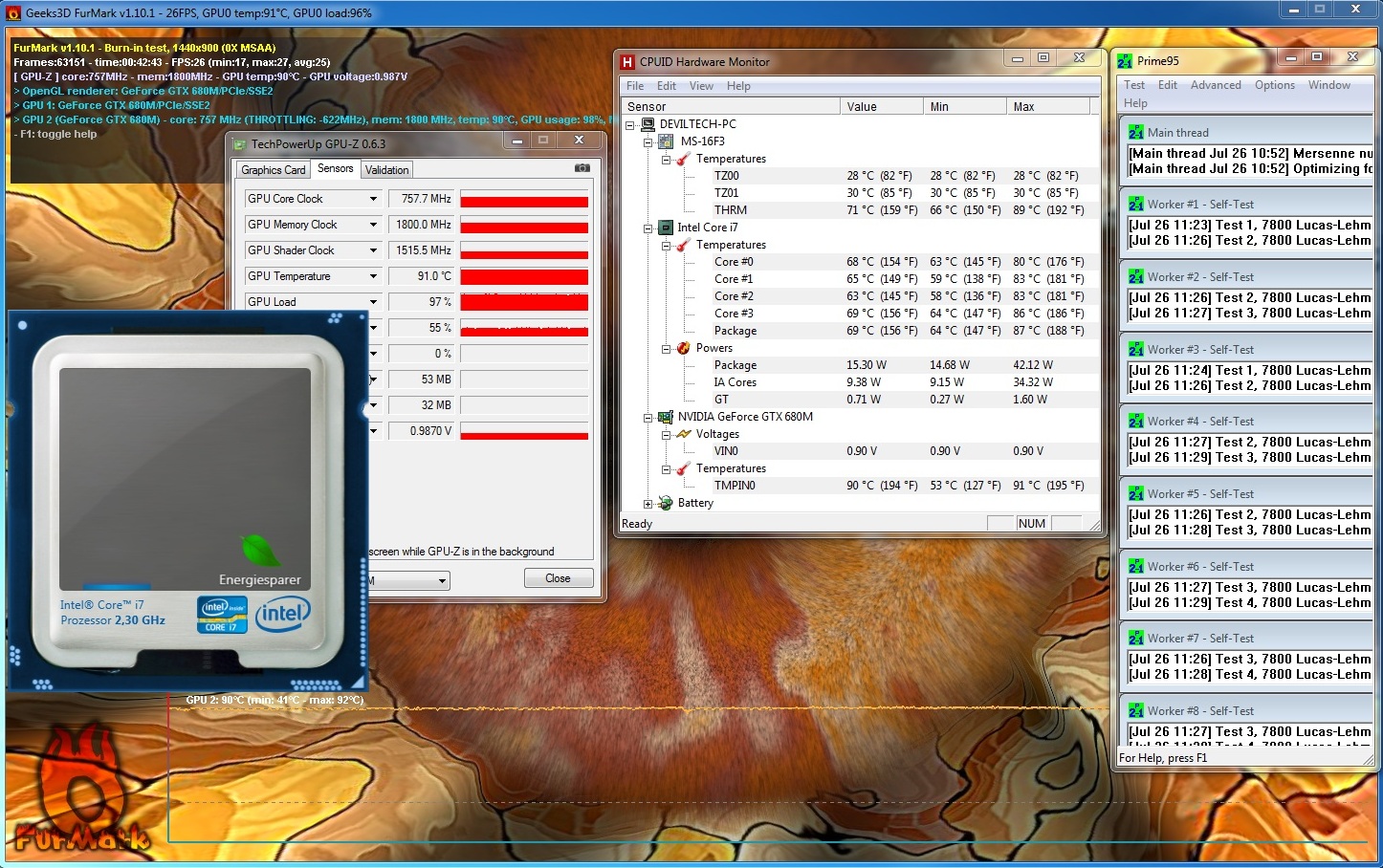The height and width of the screenshot is (868, 1383).
Task: Open the File menu in Hardware Monitor
Action: (635, 86)
